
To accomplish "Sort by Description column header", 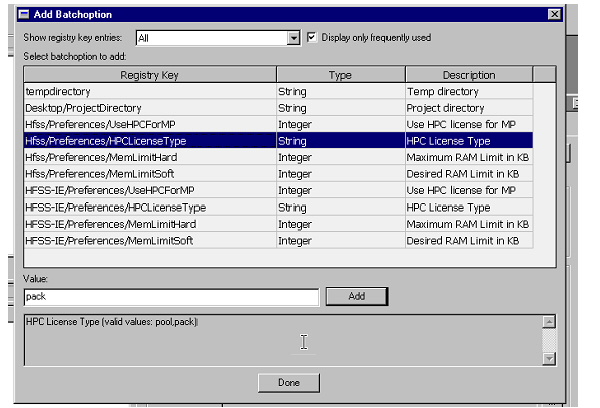I will click(469, 75).
